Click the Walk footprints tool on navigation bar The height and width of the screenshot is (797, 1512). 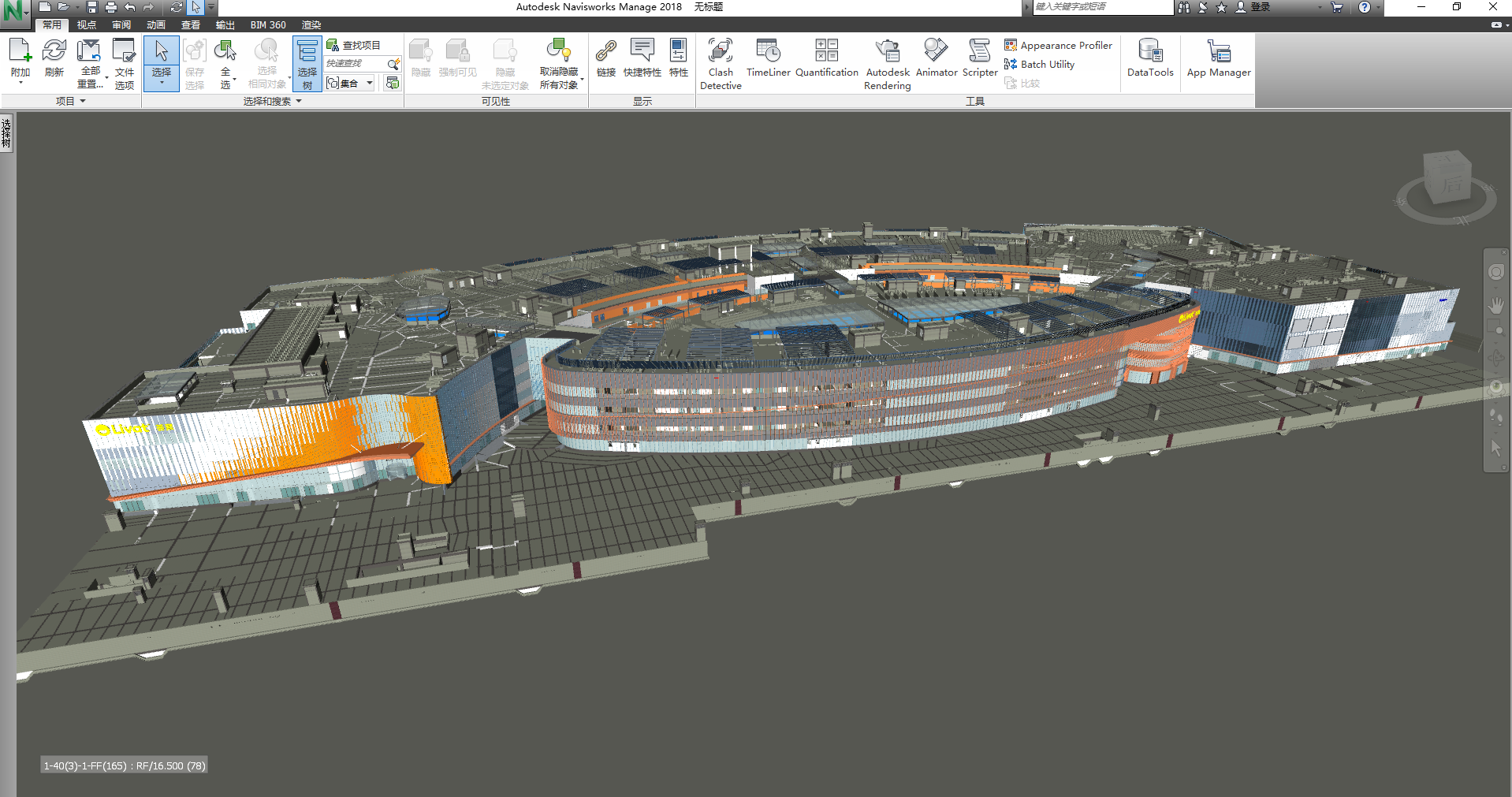pos(1495,417)
